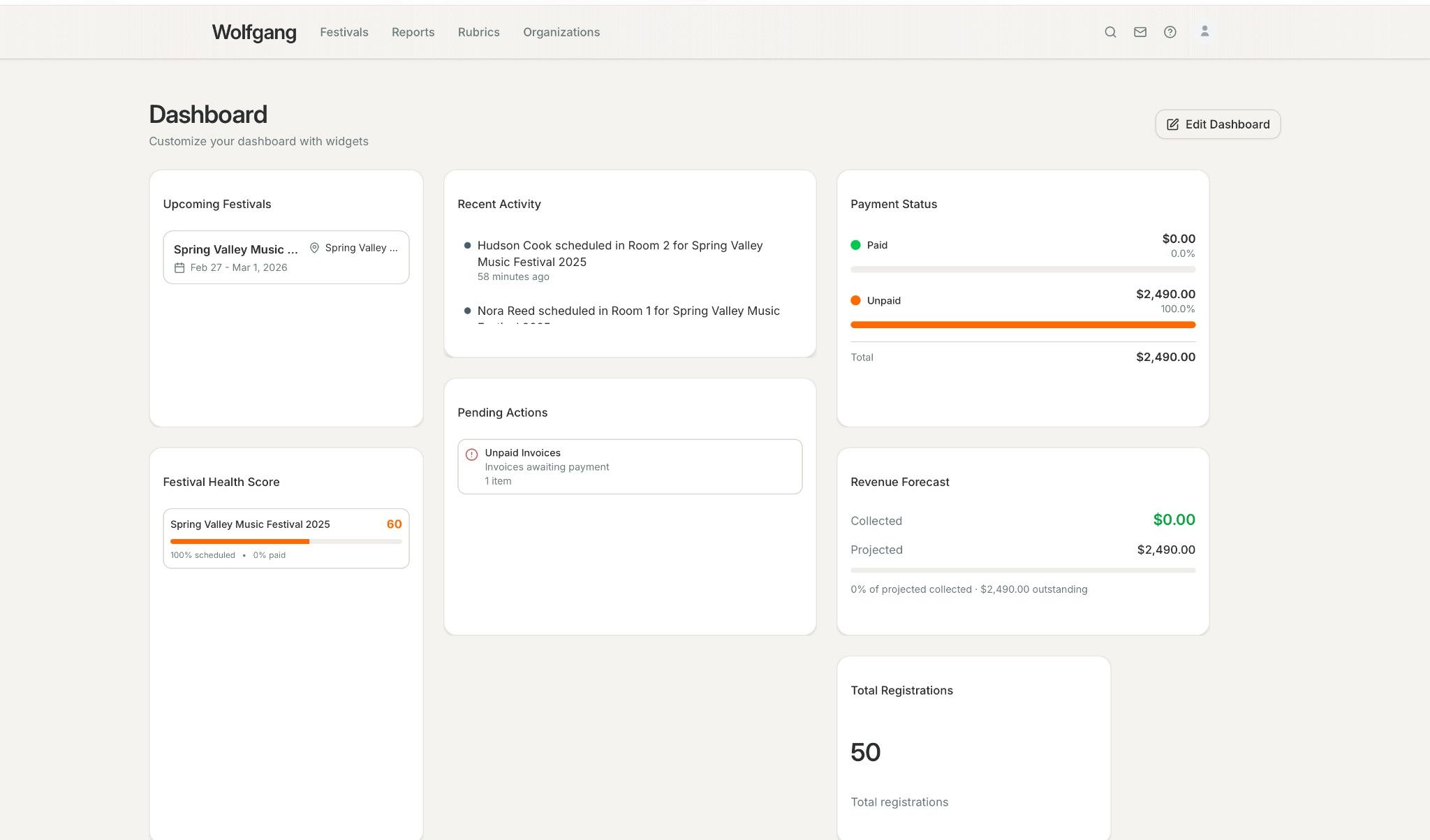Viewport: 1430px width, 840px height.
Task: Open the Rubrics menu item
Action: point(478,32)
